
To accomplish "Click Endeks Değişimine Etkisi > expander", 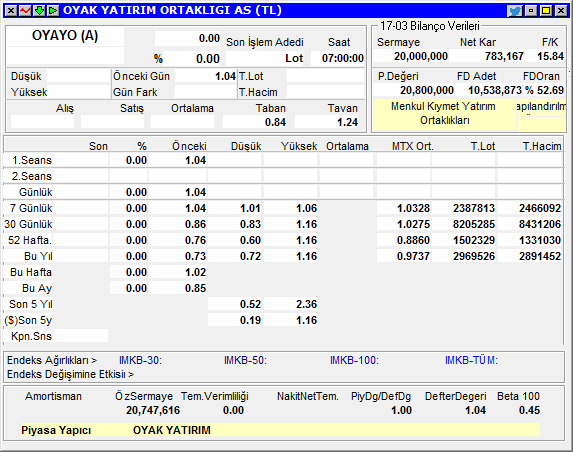I will click(x=70, y=374).
